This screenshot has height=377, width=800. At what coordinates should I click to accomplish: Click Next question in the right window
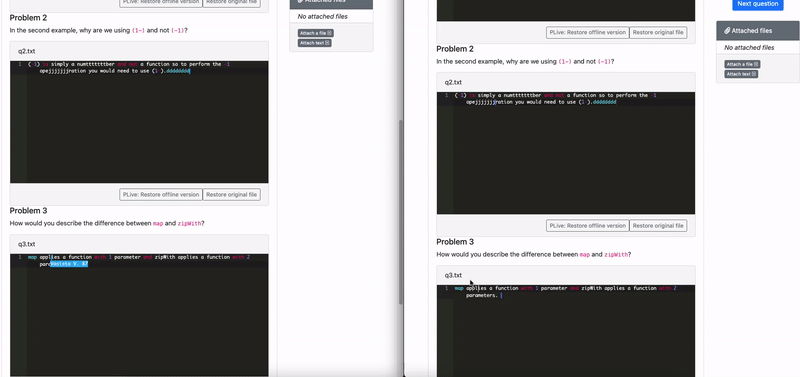(758, 4)
